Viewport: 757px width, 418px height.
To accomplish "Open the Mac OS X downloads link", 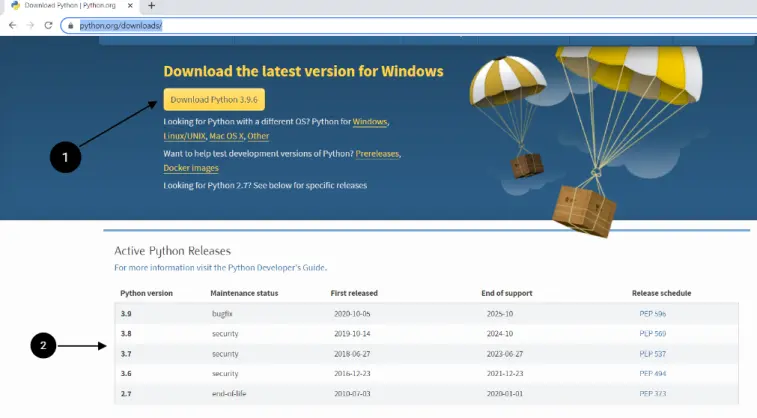I will pos(226,136).
